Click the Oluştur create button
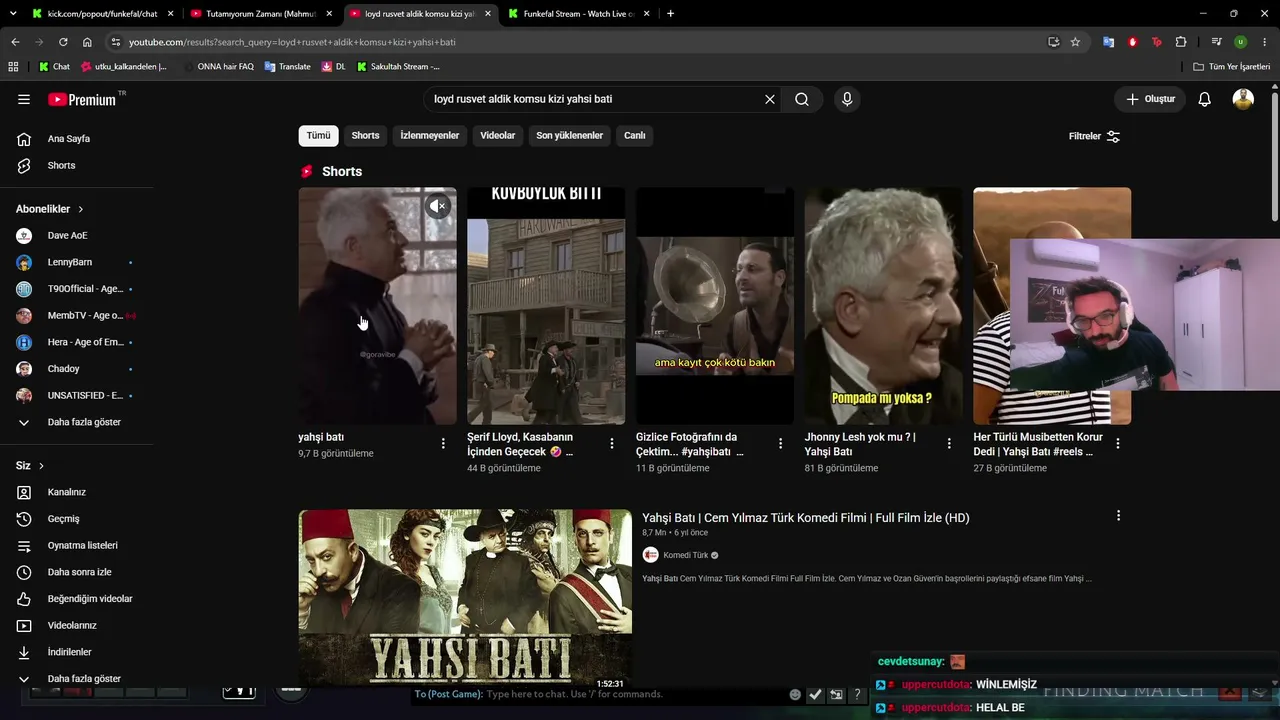The height and width of the screenshot is (720, 1280). tap(1150, 99)
